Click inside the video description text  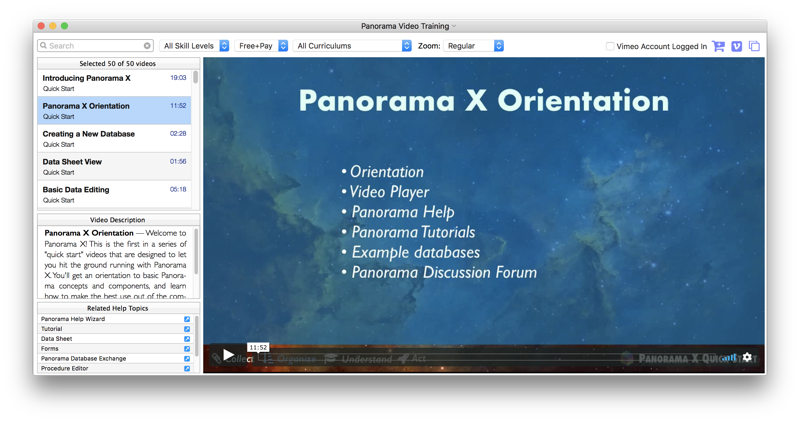pos(115,264)
